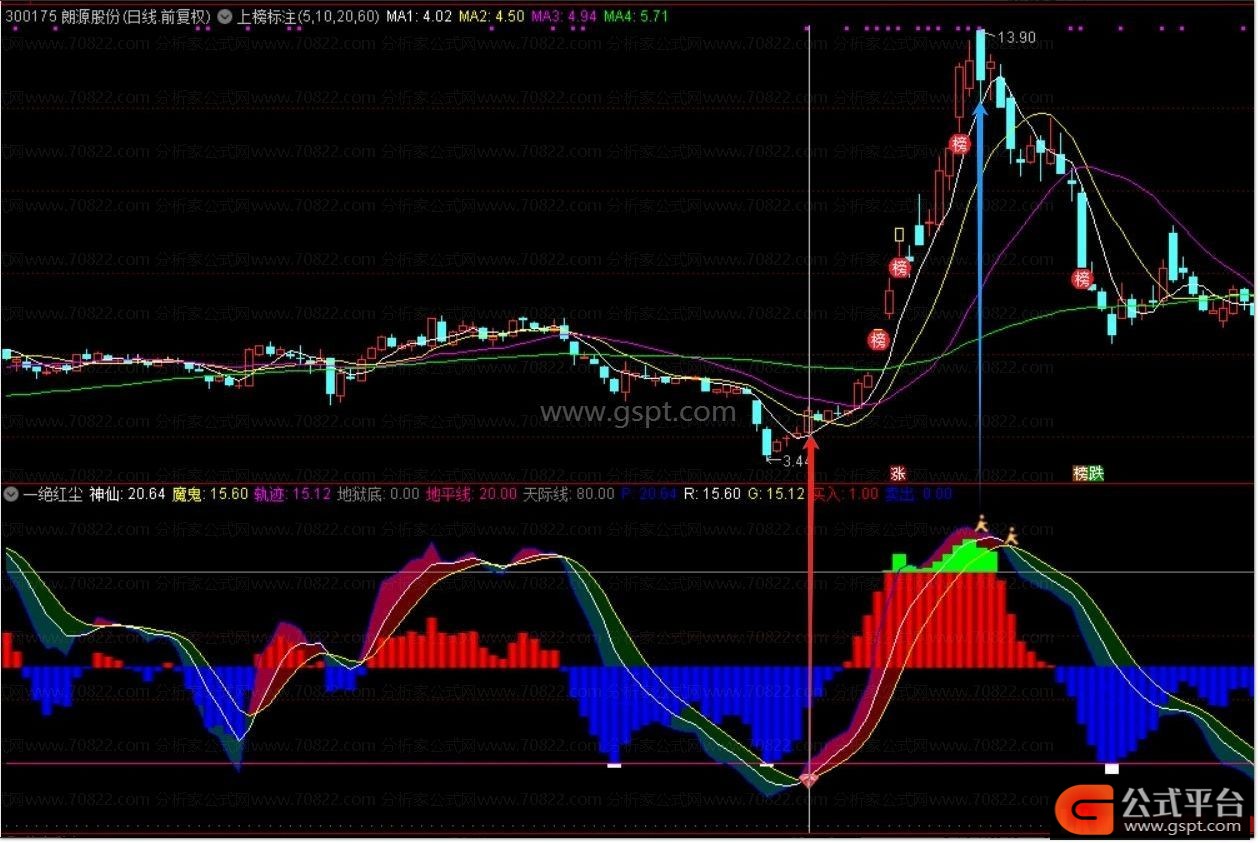Click the 一绝红尘 indicator name
Viewport: 1260px width, 843px height.
[x=52, y=494]
